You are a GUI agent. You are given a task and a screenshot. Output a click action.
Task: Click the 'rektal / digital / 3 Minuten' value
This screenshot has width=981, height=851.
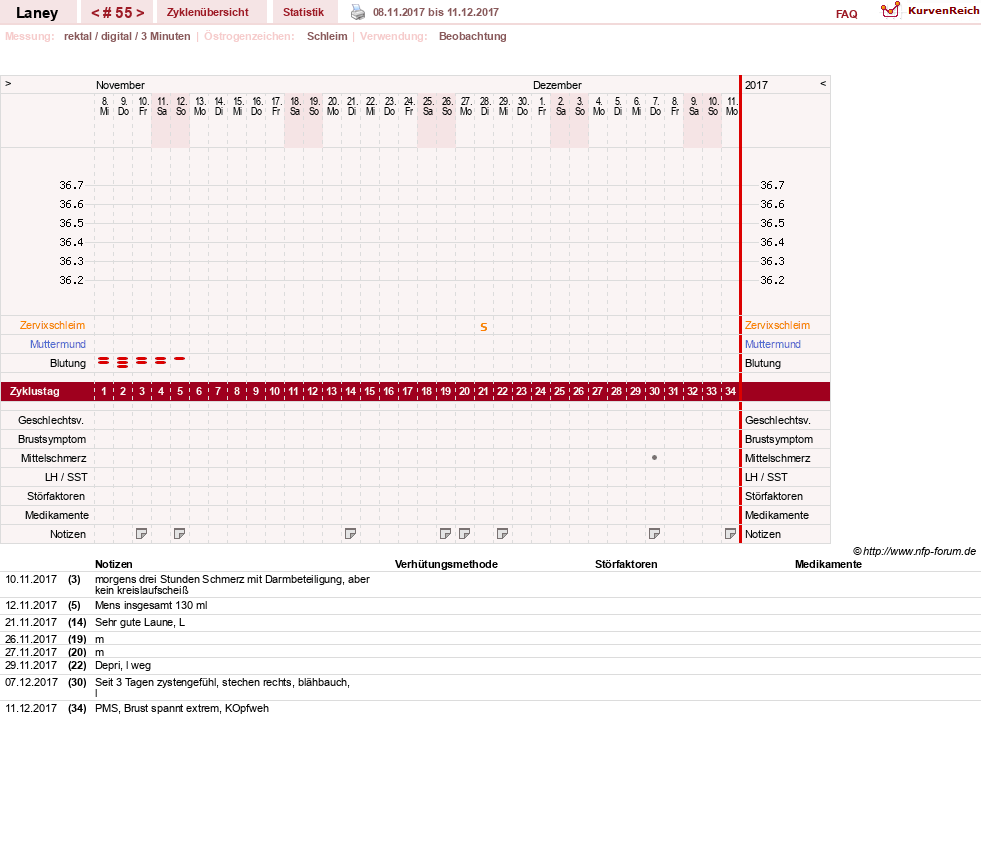point(127,36)
